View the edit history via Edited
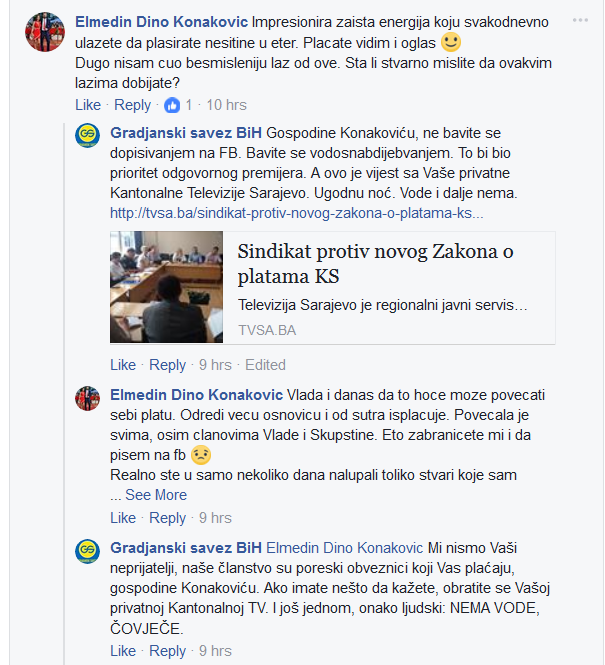605x665 pixels. 265,365
